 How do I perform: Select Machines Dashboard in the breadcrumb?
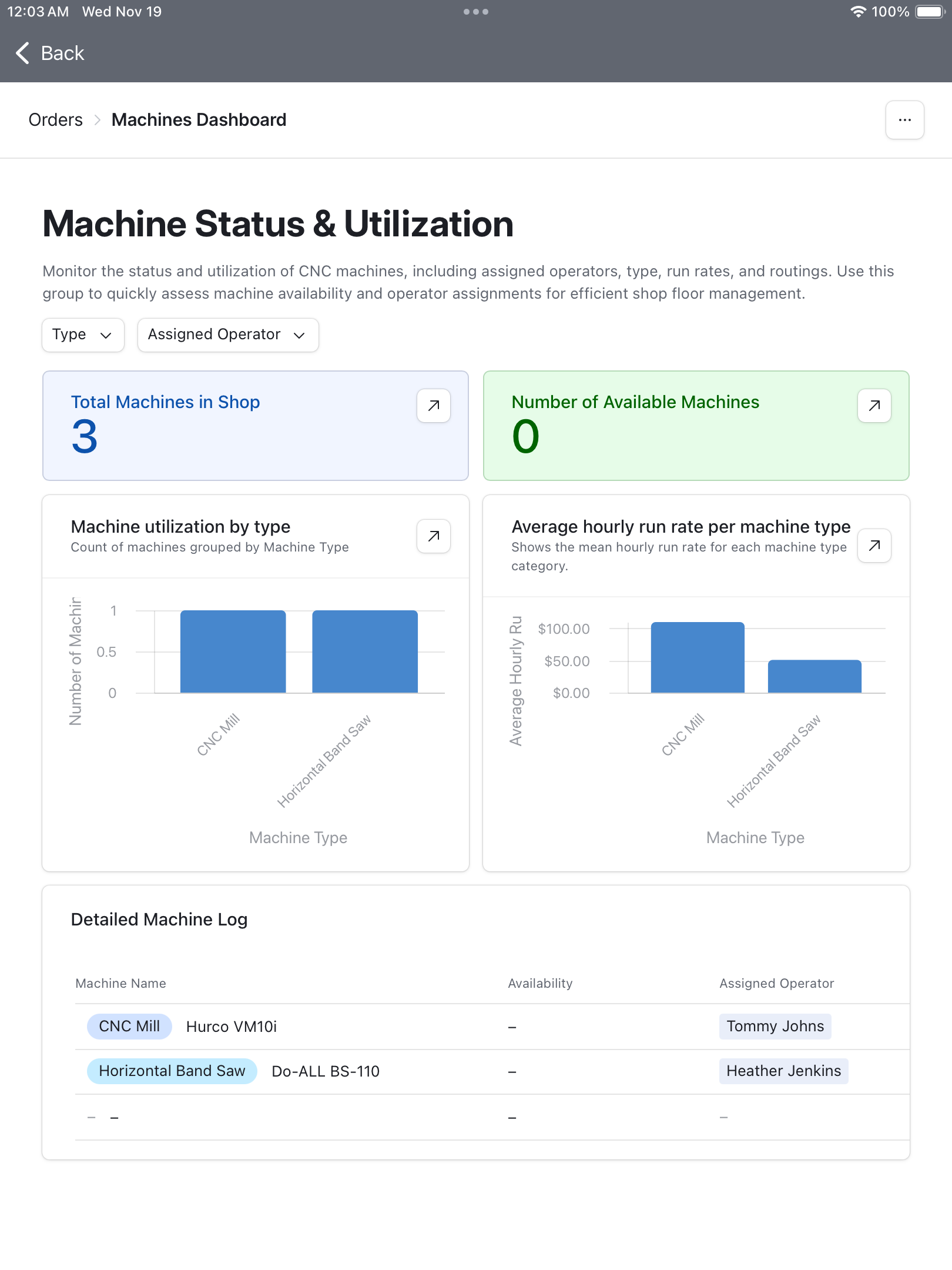199,119
